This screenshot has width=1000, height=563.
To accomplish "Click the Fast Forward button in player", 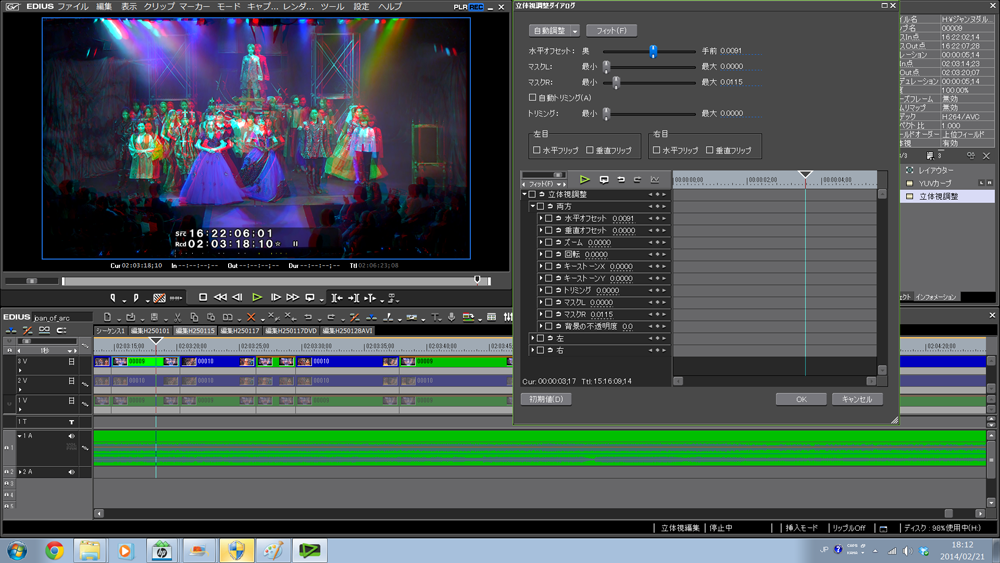I will [293, 297].
